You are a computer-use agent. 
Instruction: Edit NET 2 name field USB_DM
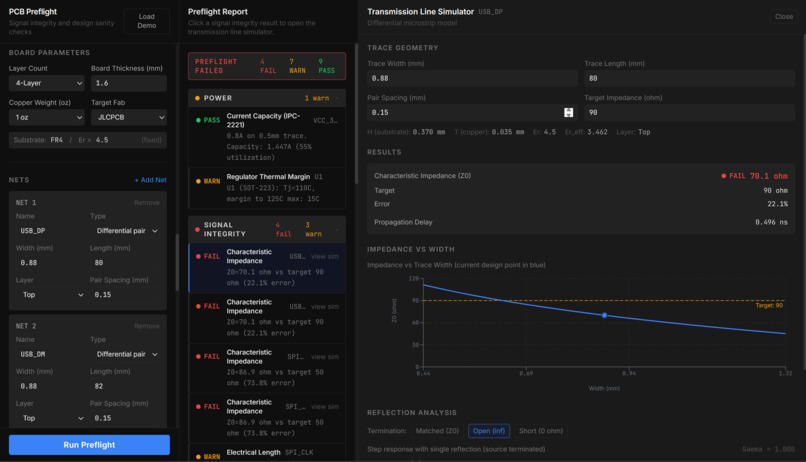click(50, 354)
